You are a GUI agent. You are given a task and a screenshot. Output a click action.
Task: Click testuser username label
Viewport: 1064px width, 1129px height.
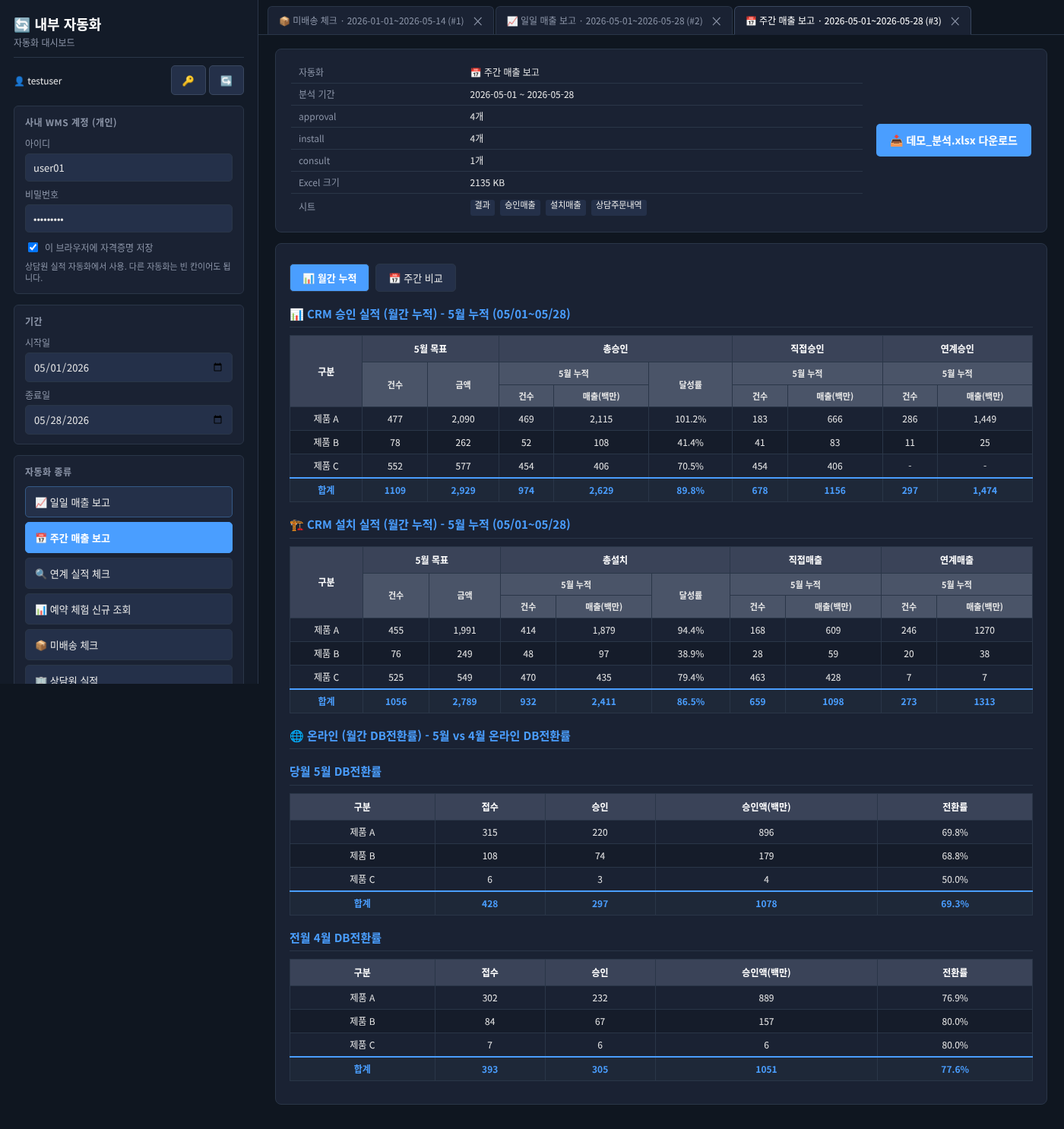(45, 81)
